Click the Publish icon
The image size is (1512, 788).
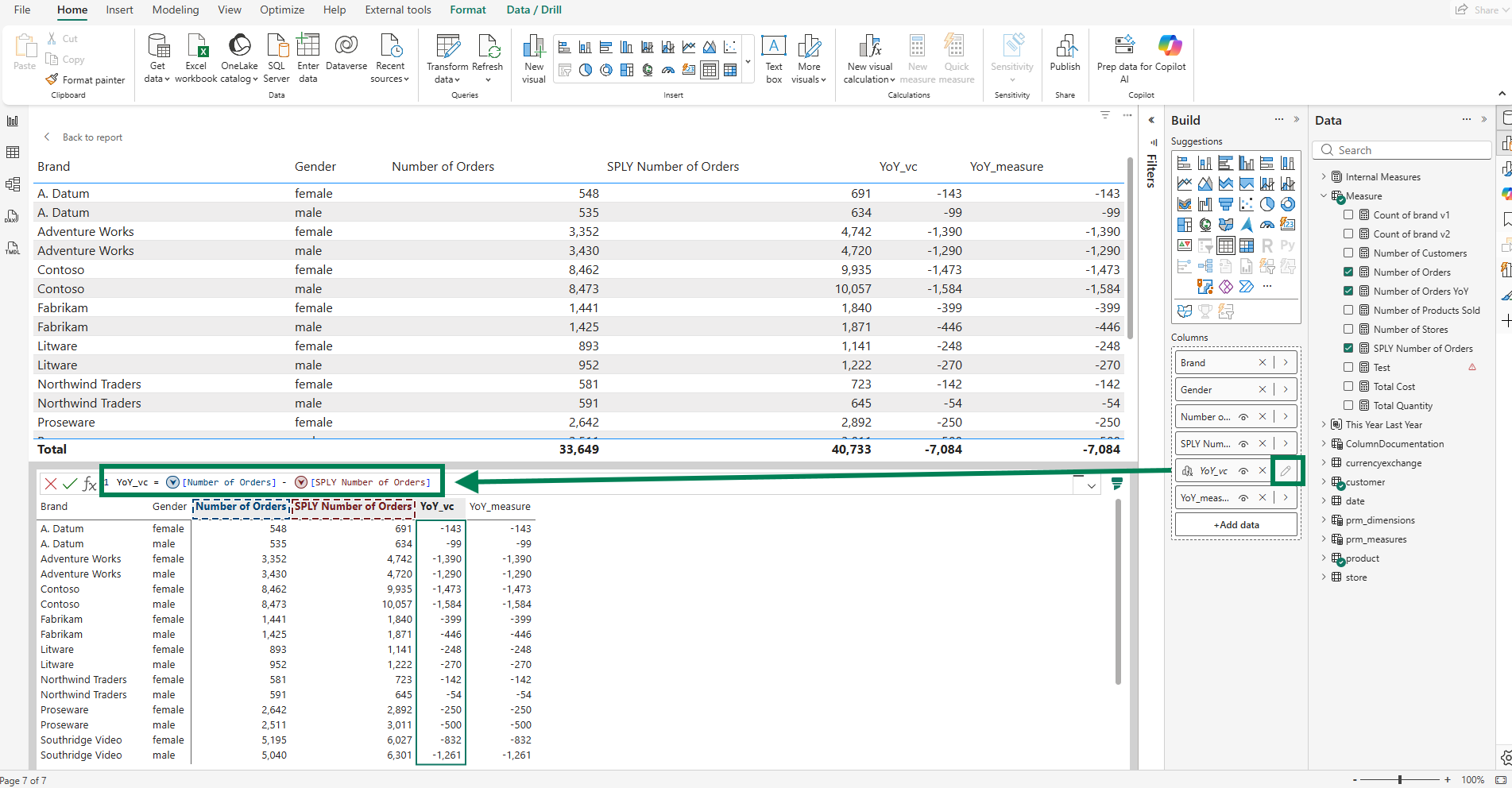(x=1065, y=52)
